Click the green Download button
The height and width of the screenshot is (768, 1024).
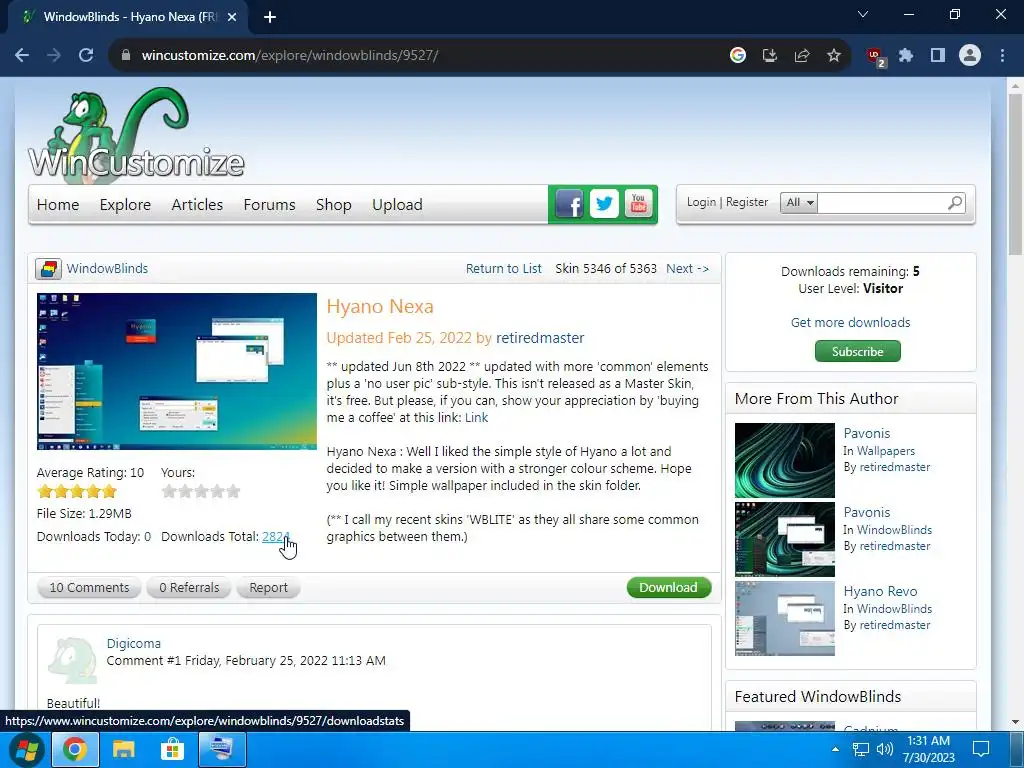pyautogui.click(x=669, y=587)
